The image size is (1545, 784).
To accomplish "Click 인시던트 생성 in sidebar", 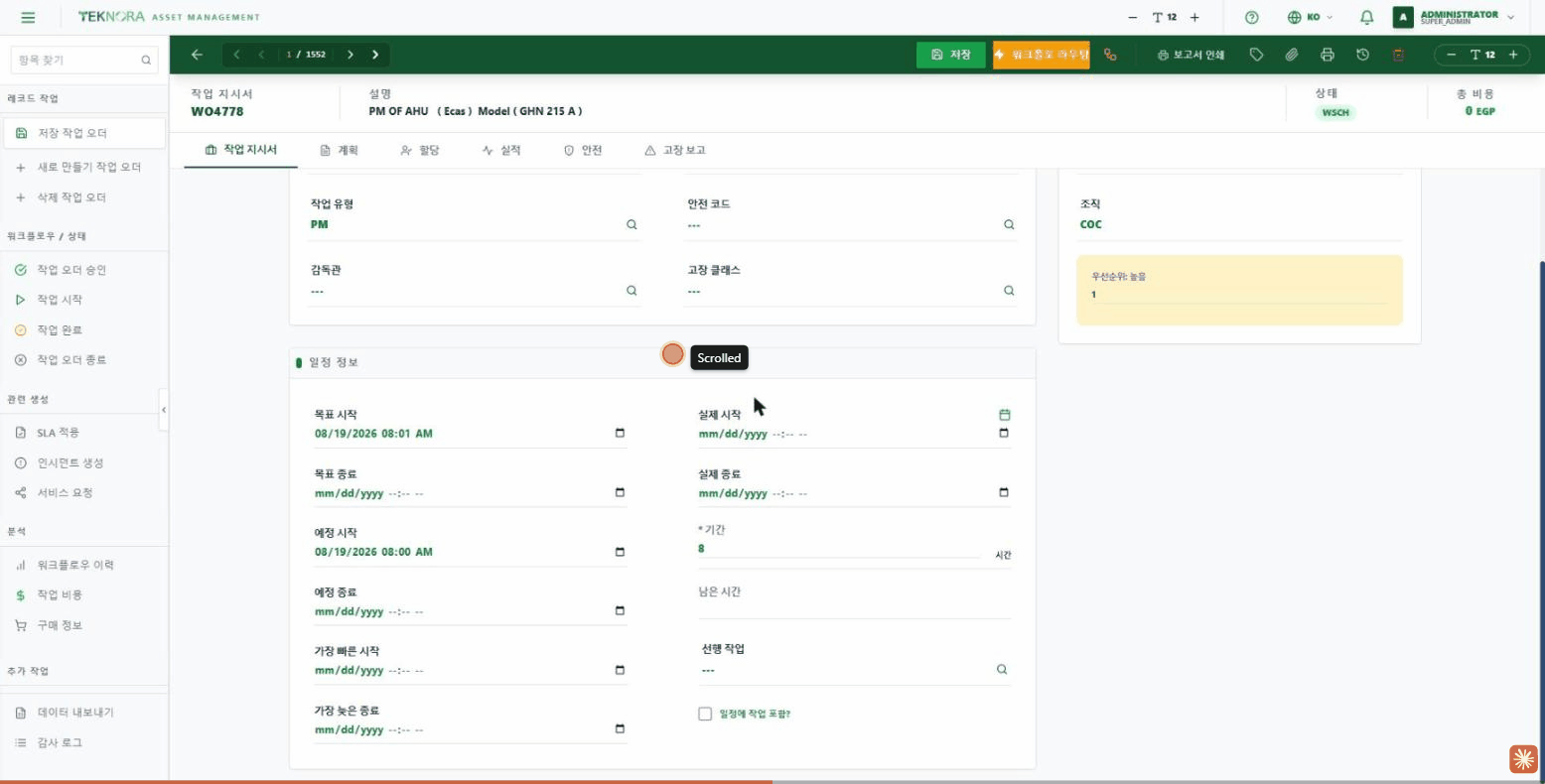I will coord(83,462).
